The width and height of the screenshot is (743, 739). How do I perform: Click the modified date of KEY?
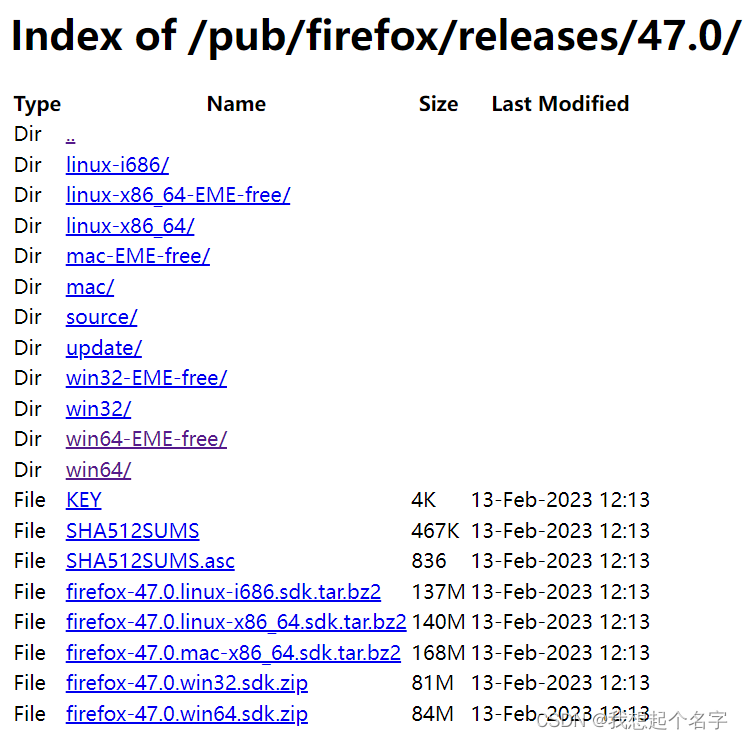[560, 501]
